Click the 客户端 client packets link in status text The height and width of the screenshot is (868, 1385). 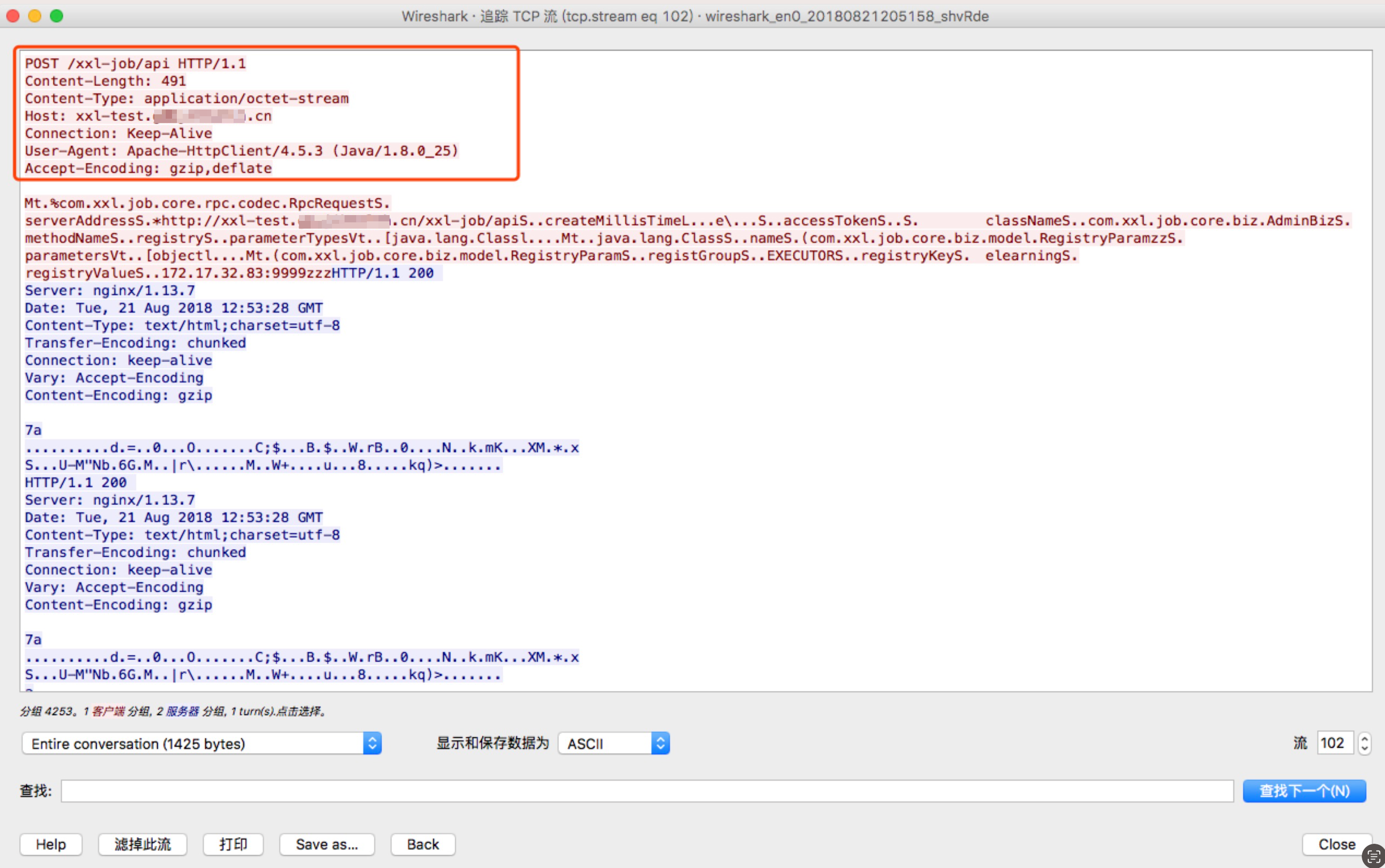pyautogui.click(x=108, y=711)
